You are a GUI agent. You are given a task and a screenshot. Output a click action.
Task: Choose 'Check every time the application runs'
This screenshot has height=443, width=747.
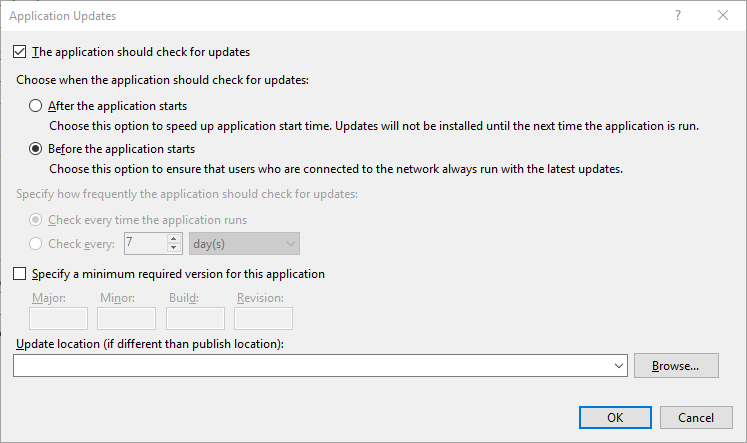tap(36, 220)
